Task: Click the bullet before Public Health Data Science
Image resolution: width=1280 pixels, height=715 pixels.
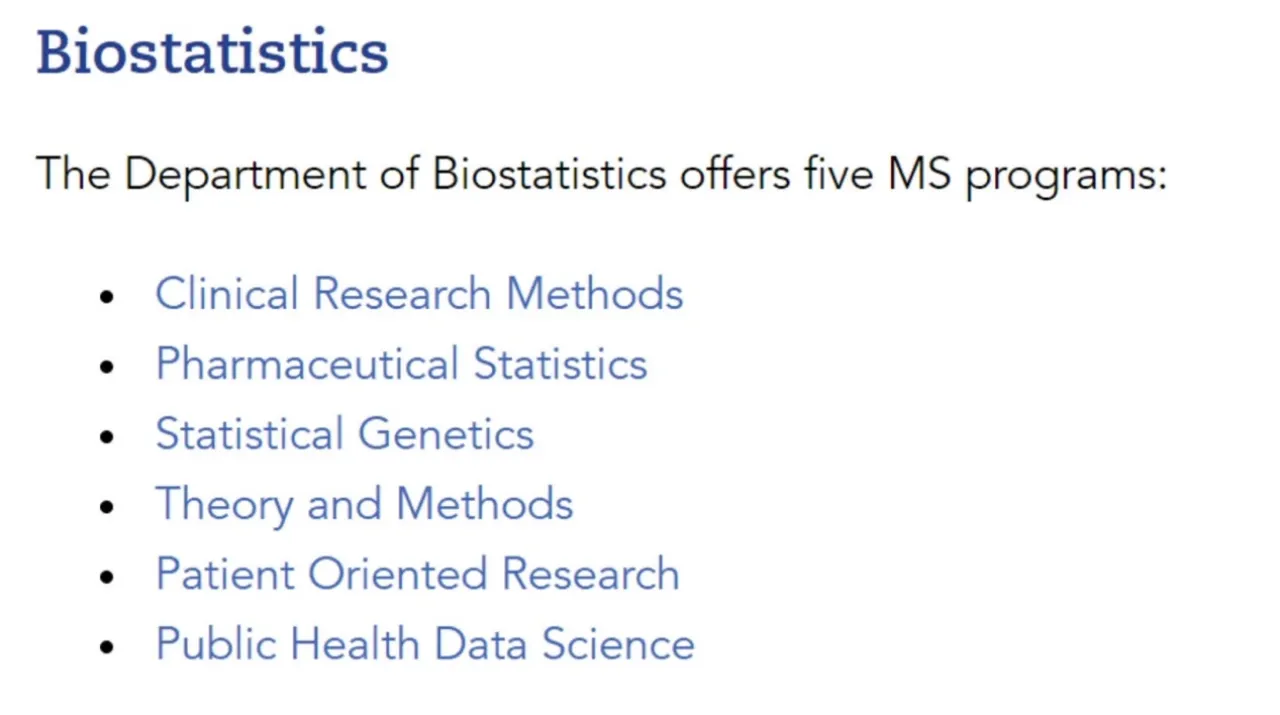Action: 108,646
